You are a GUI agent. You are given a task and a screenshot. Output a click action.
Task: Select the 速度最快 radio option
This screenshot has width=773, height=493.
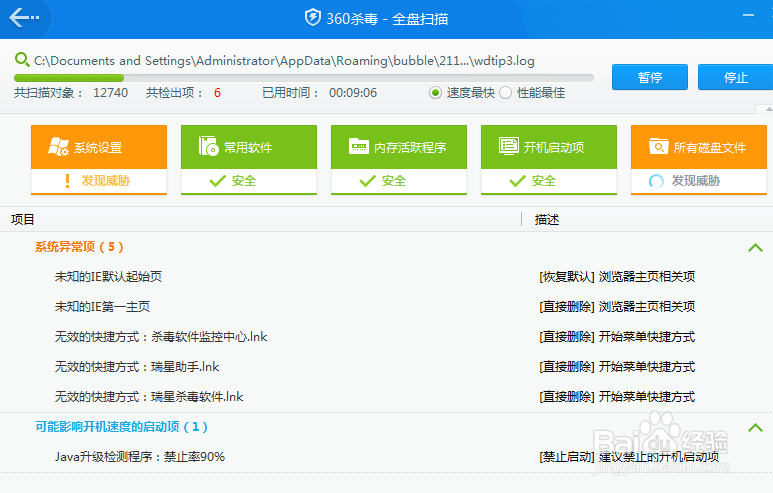[x=435, y=93]
